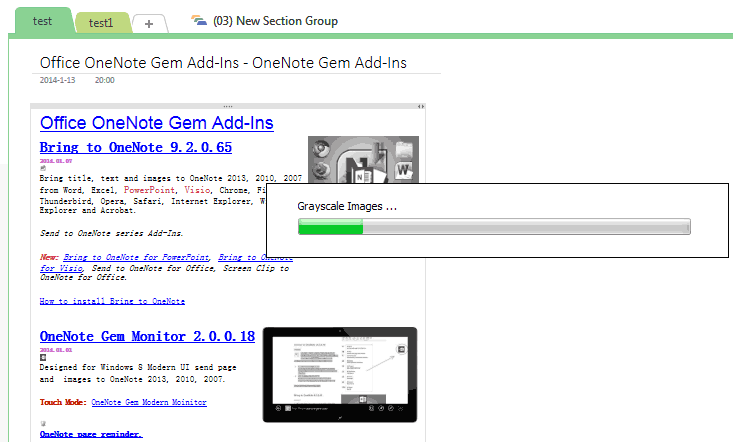Click the 'Send to OneNote series Add-Ins.' line

pos(111,233)
